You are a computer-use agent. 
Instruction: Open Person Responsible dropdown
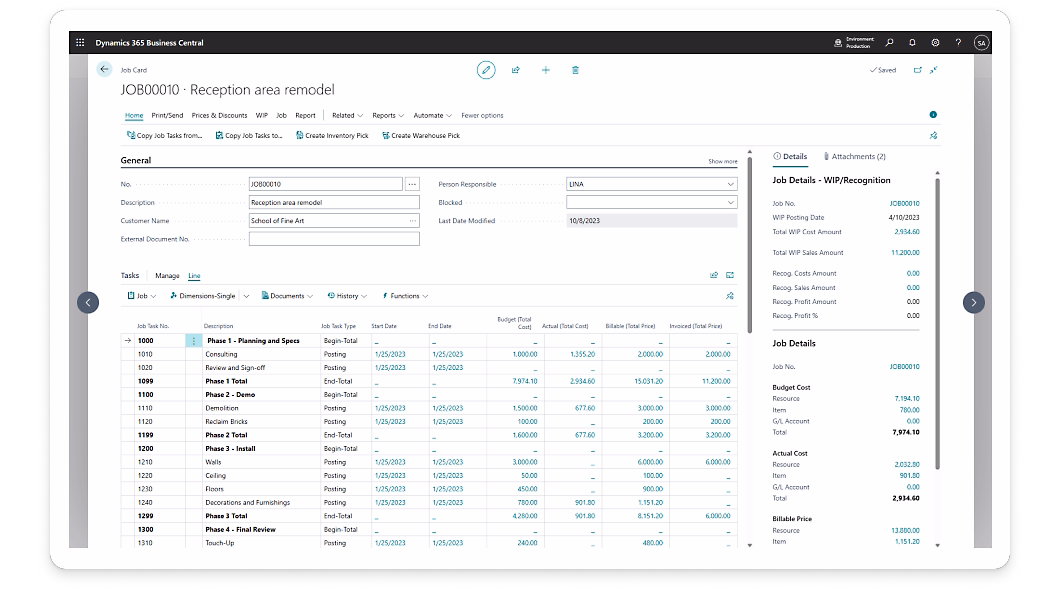point(730,184)
